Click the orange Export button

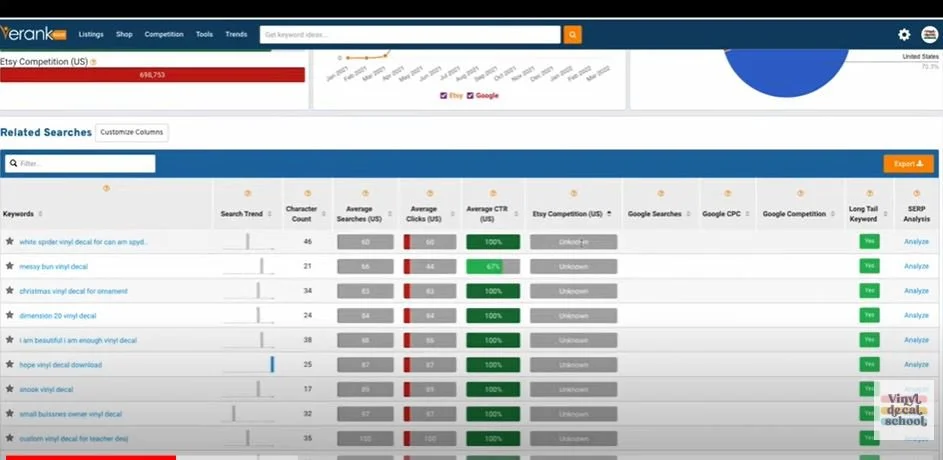click(908, 164)
